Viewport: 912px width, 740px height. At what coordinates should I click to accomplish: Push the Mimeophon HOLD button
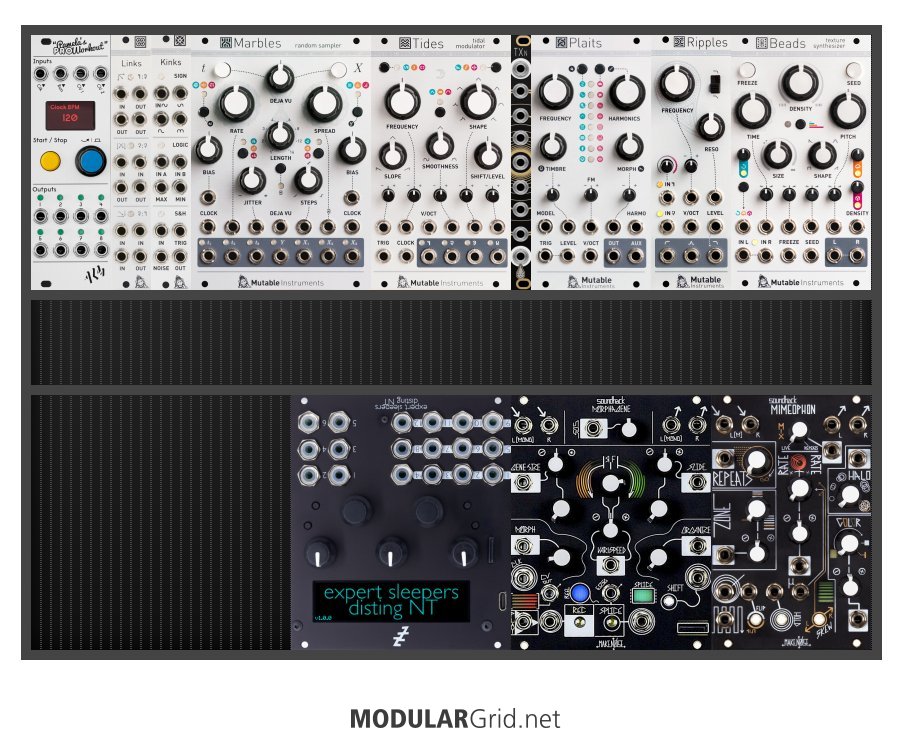pos(783,619)
